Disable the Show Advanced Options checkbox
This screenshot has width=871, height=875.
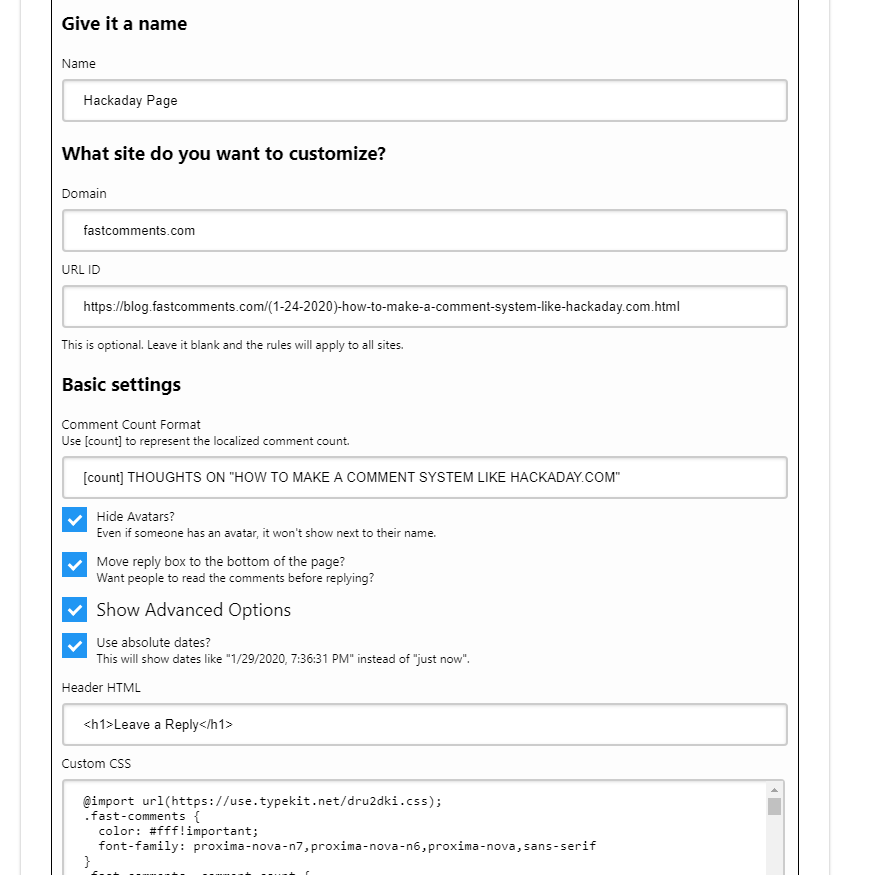point(74,609)
